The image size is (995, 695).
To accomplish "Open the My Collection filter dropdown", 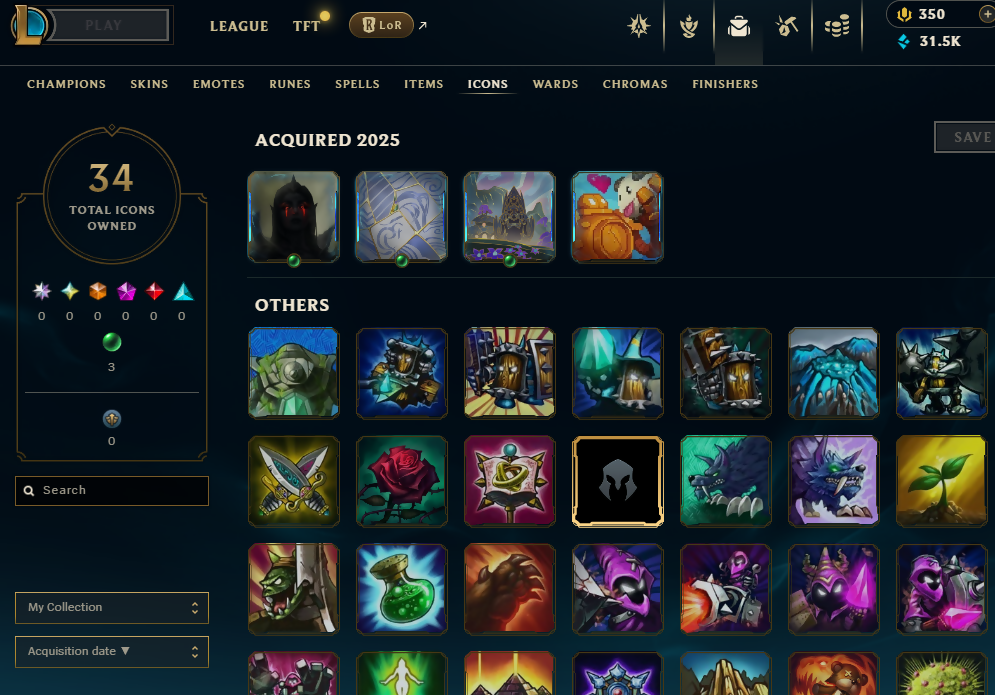I will pyautogui.click(x=112, y=607).
